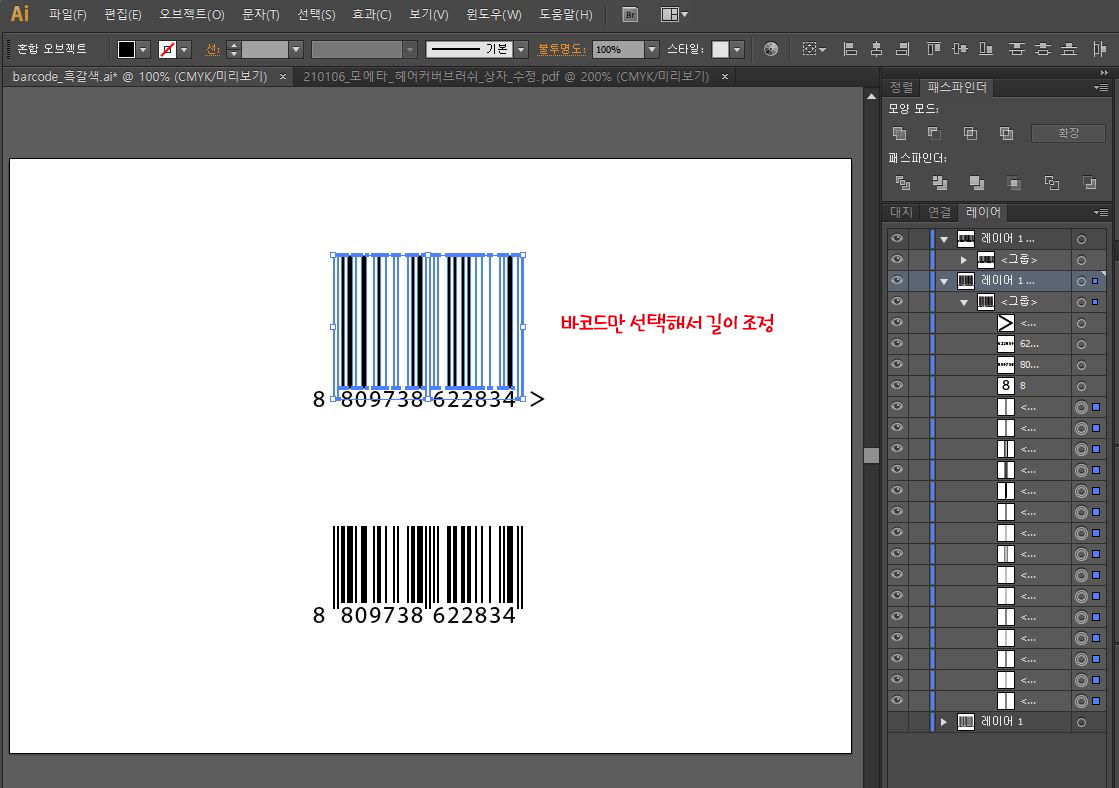Image resolution: width=1119 pixels, height=788 pixels.
Task: Click Pathfinder Divide icon
Action: (903, 183)
